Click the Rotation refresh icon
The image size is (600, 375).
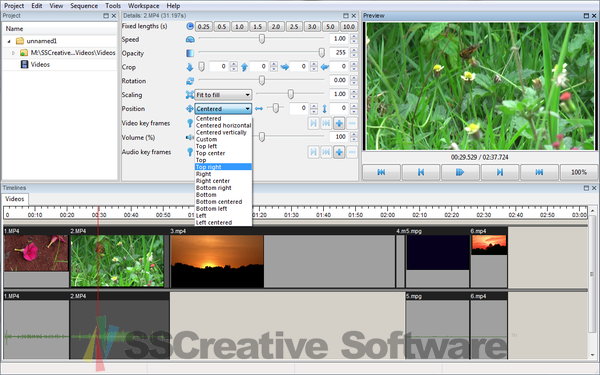[190, 81]
